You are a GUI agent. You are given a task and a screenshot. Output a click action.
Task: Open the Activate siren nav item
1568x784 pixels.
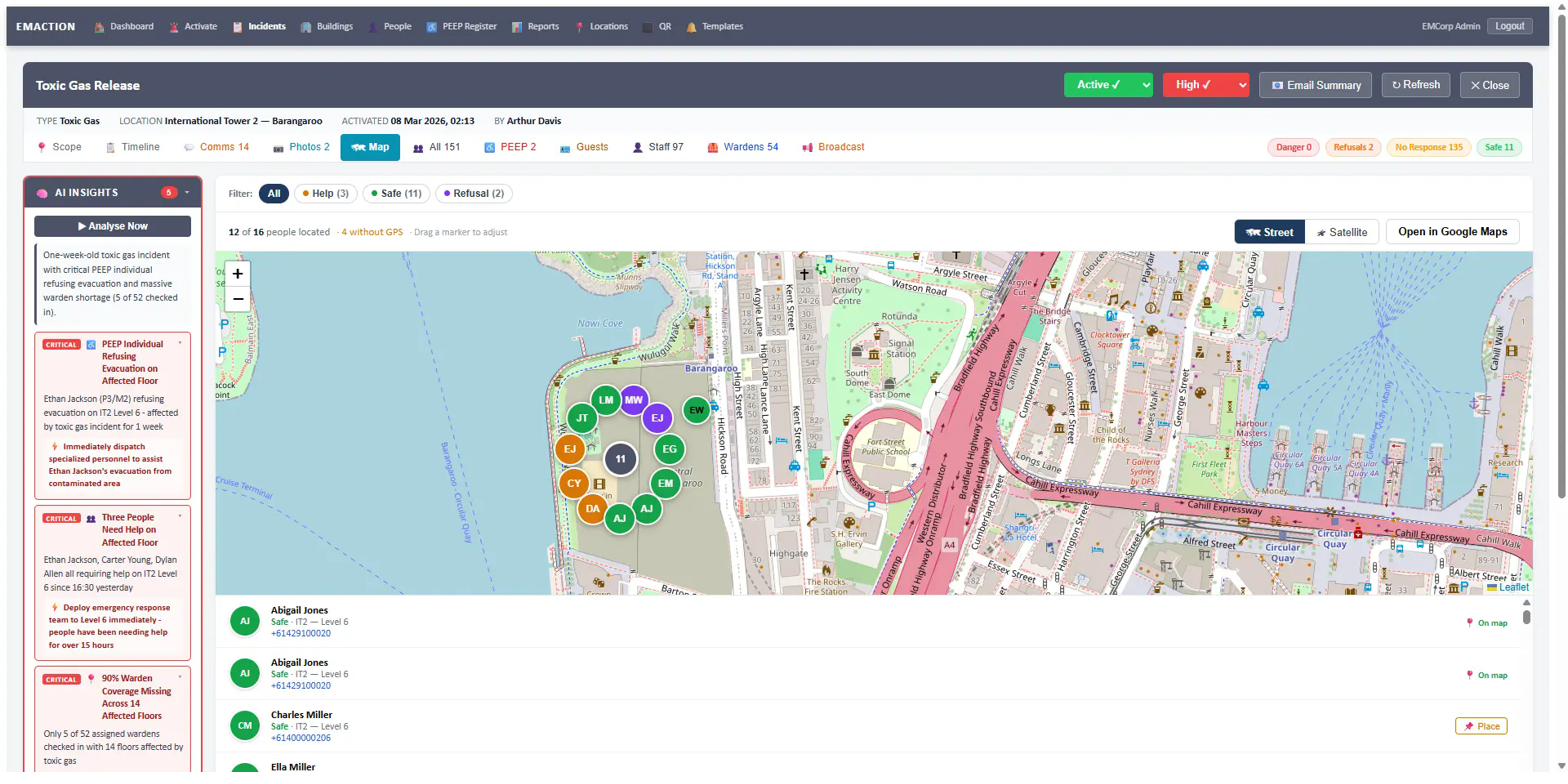coord(193,27)
